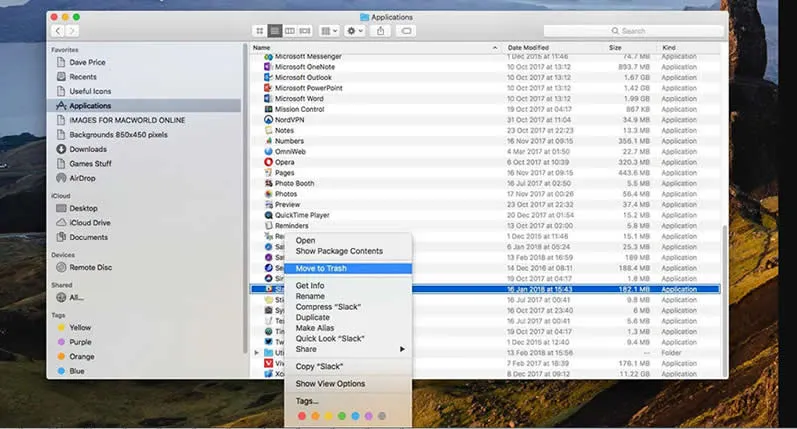Select QuickTime Player in the list
797x429 pixels.
tap(485, 215)
